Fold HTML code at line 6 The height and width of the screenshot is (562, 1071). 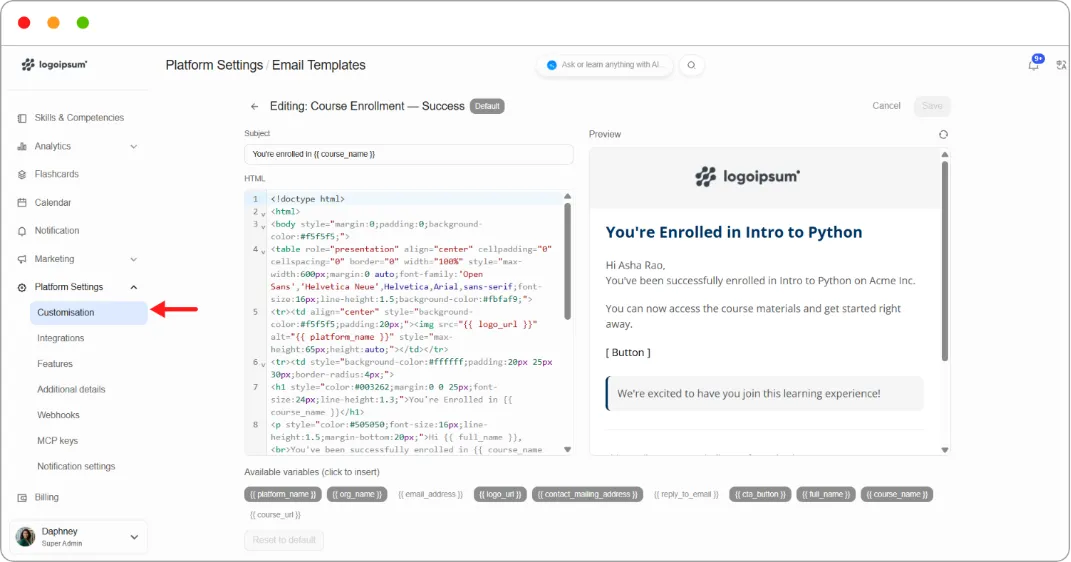coord(263,364)
